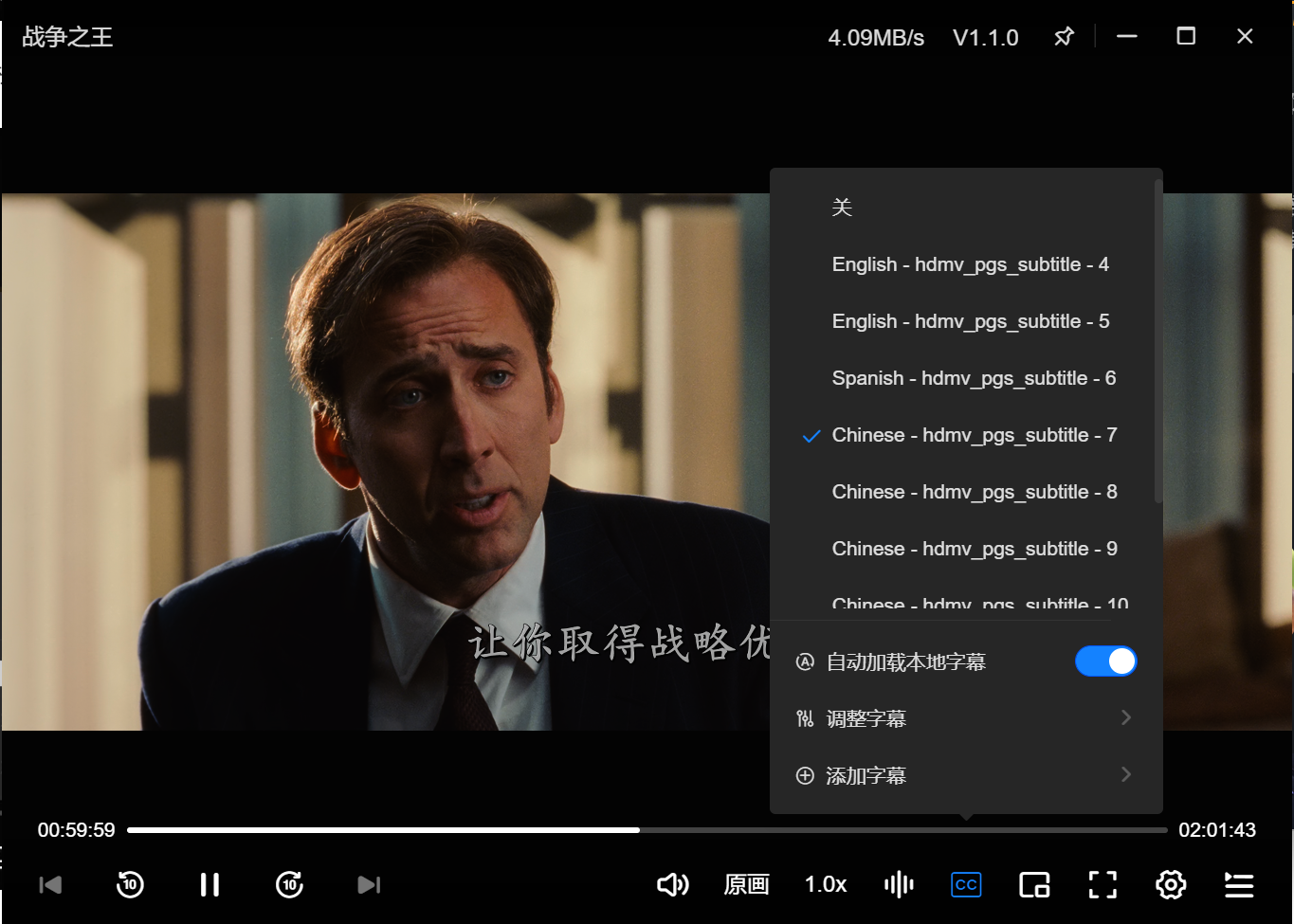Skip to next video
1294x924 pixels.
pyautogui.click(x=369, y=885)
